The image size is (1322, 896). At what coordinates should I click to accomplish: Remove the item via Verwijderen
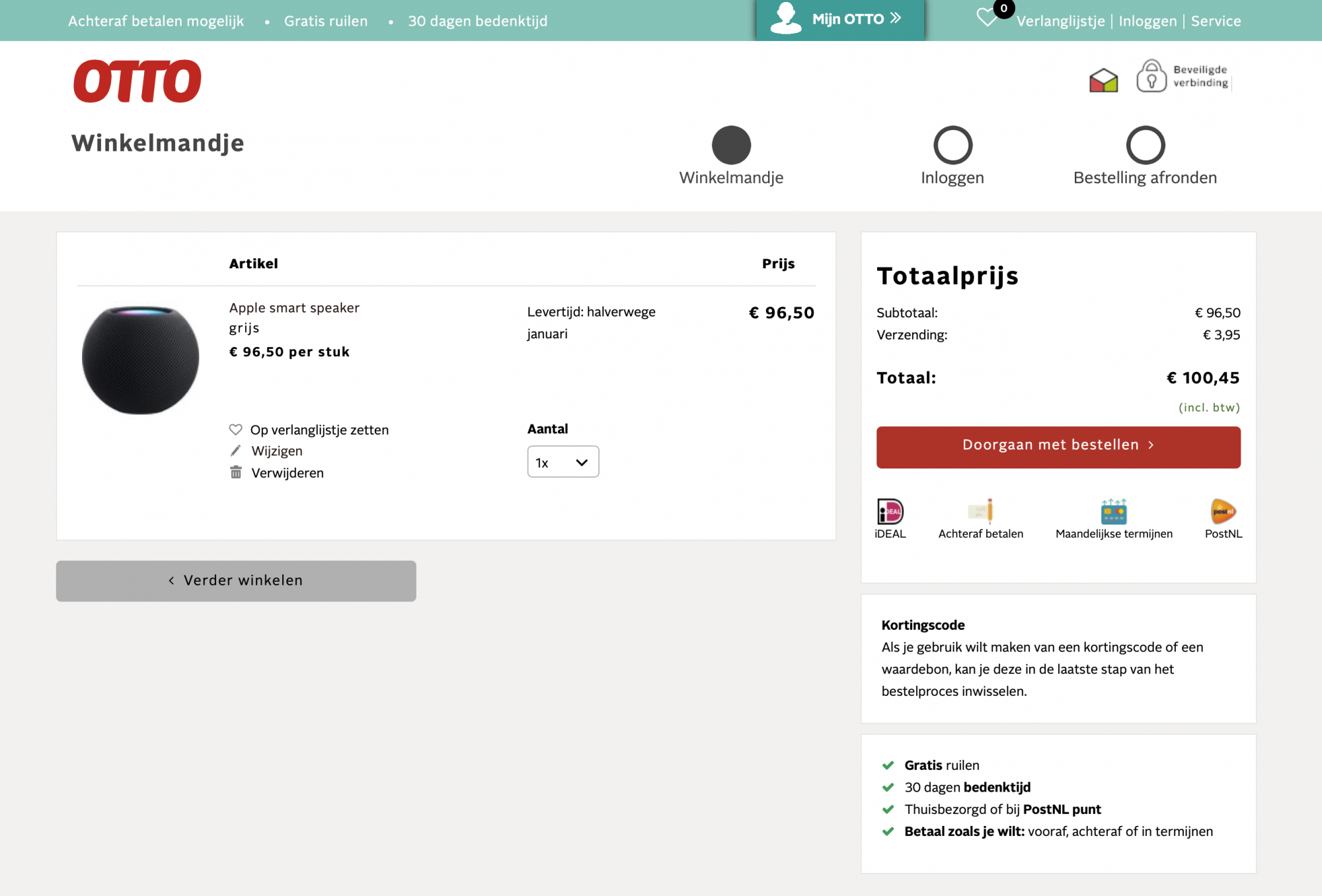[287, 473]
